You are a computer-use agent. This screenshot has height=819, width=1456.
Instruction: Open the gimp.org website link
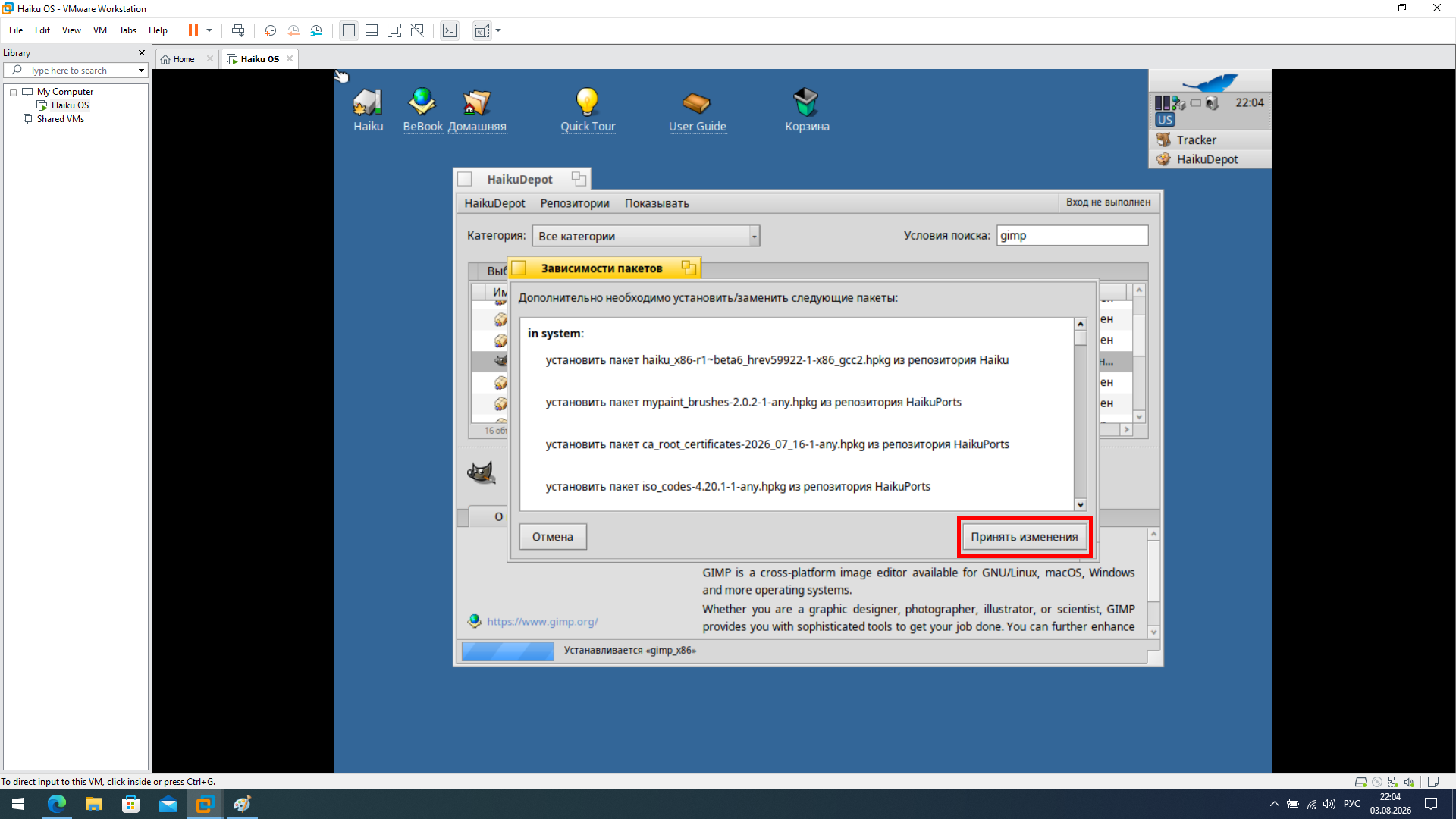click(542, 622)
